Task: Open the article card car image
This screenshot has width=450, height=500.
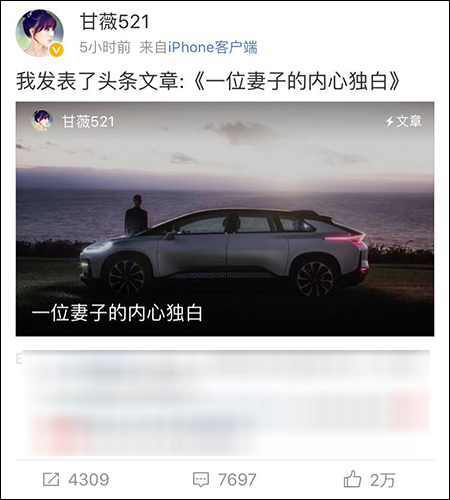Action: coord(225,219)
